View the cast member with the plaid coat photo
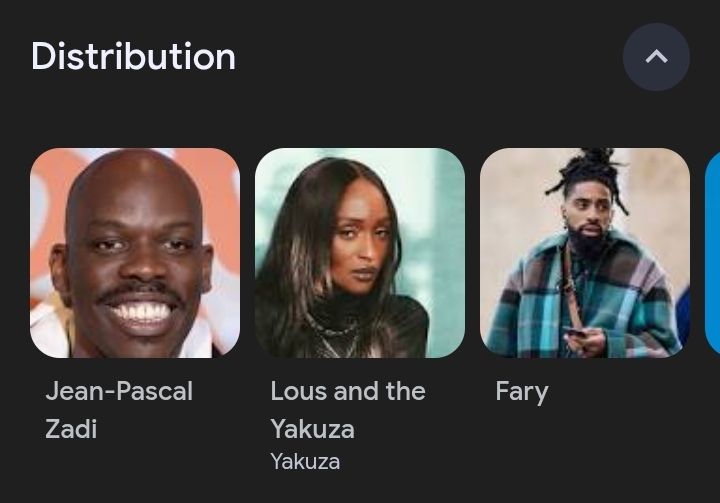720x503 pixels. (x=585, y=253)
